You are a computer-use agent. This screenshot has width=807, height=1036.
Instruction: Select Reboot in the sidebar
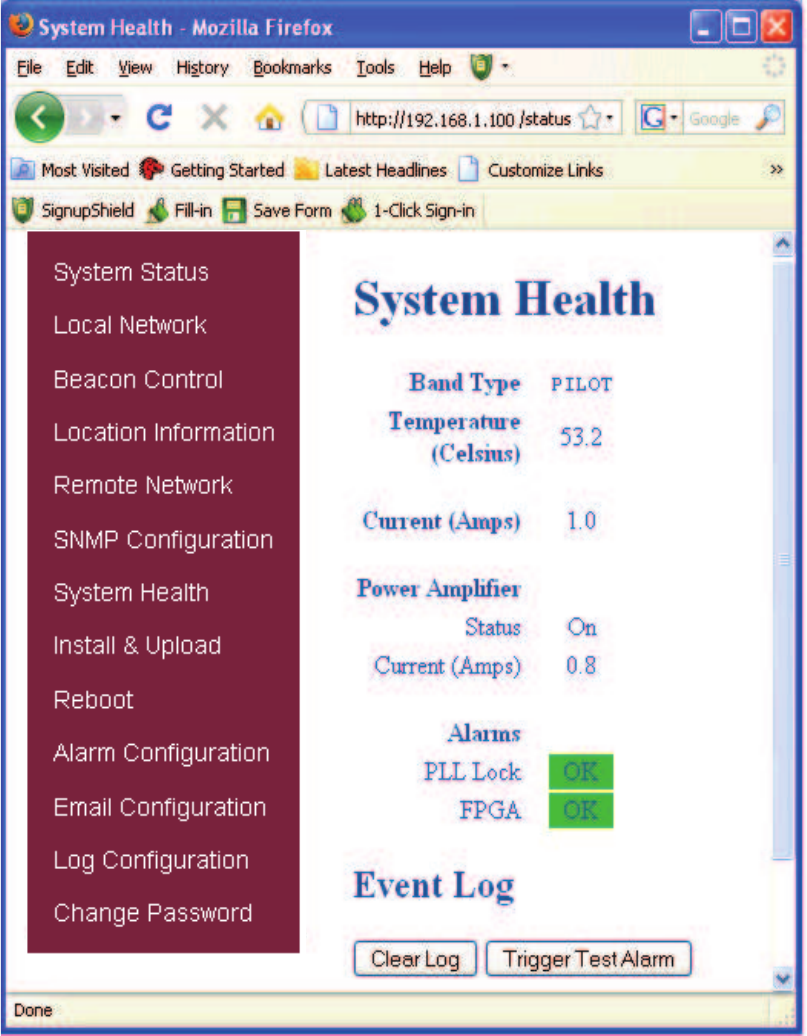[x=93, y=700]
